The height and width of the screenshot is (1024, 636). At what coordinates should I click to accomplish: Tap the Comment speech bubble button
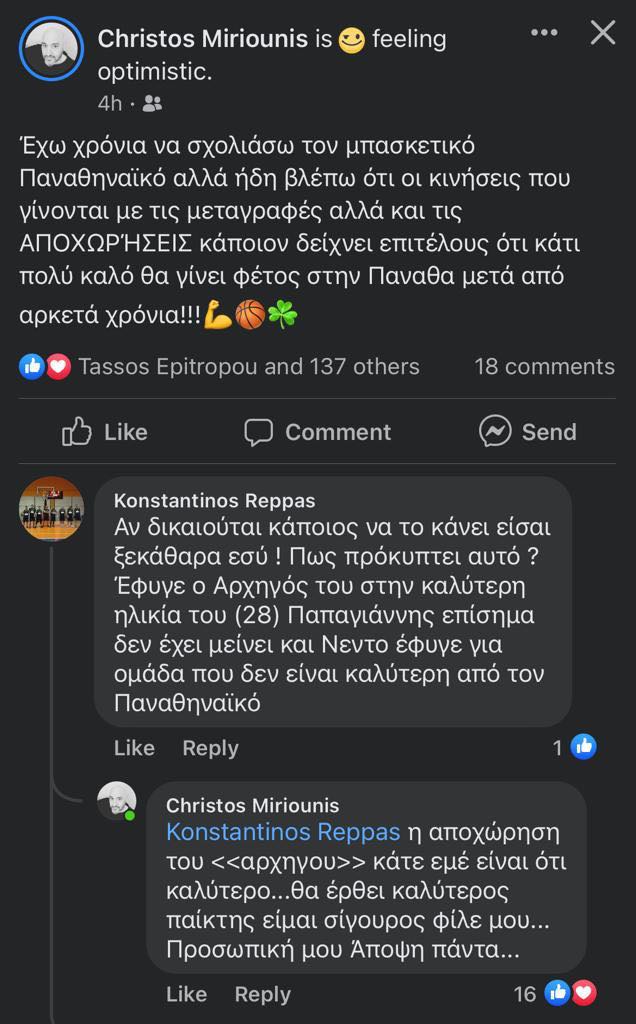(318, 432)
